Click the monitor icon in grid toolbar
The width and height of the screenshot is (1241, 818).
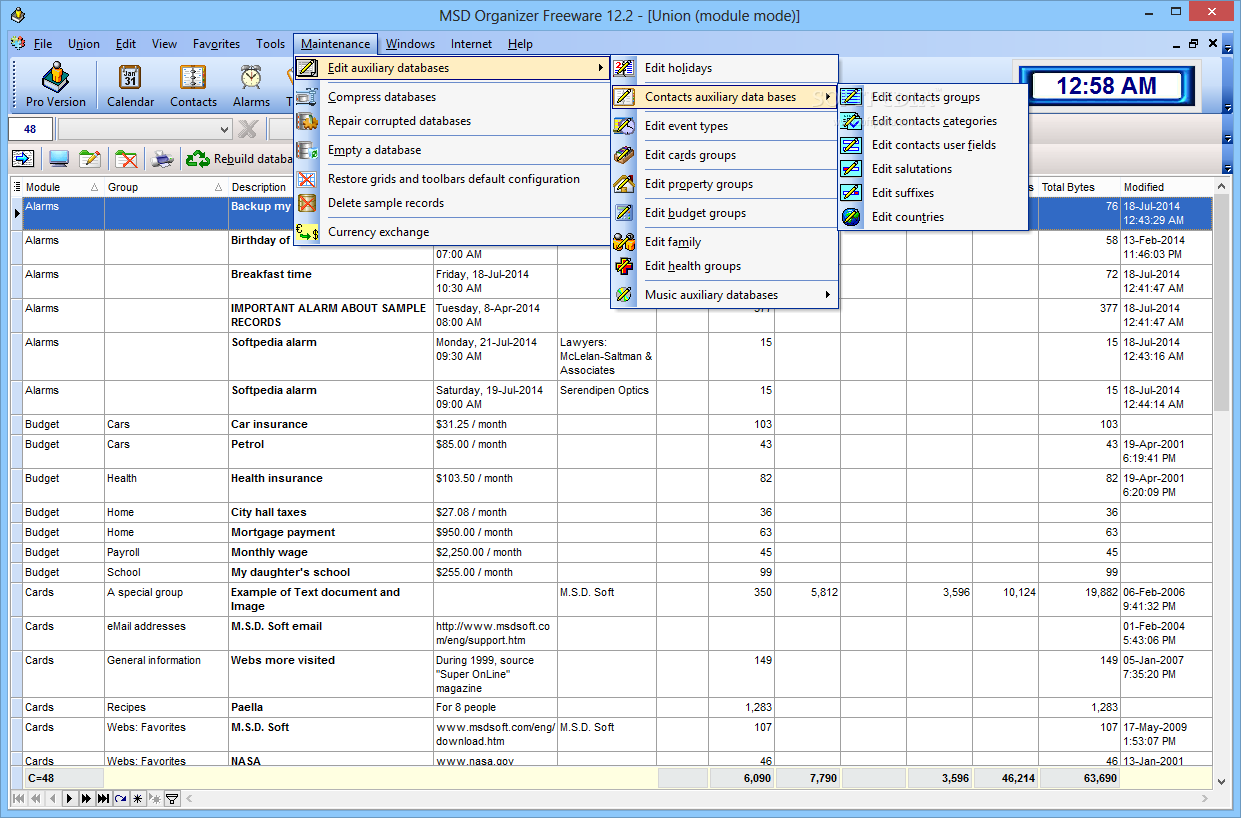pos(58,158)
